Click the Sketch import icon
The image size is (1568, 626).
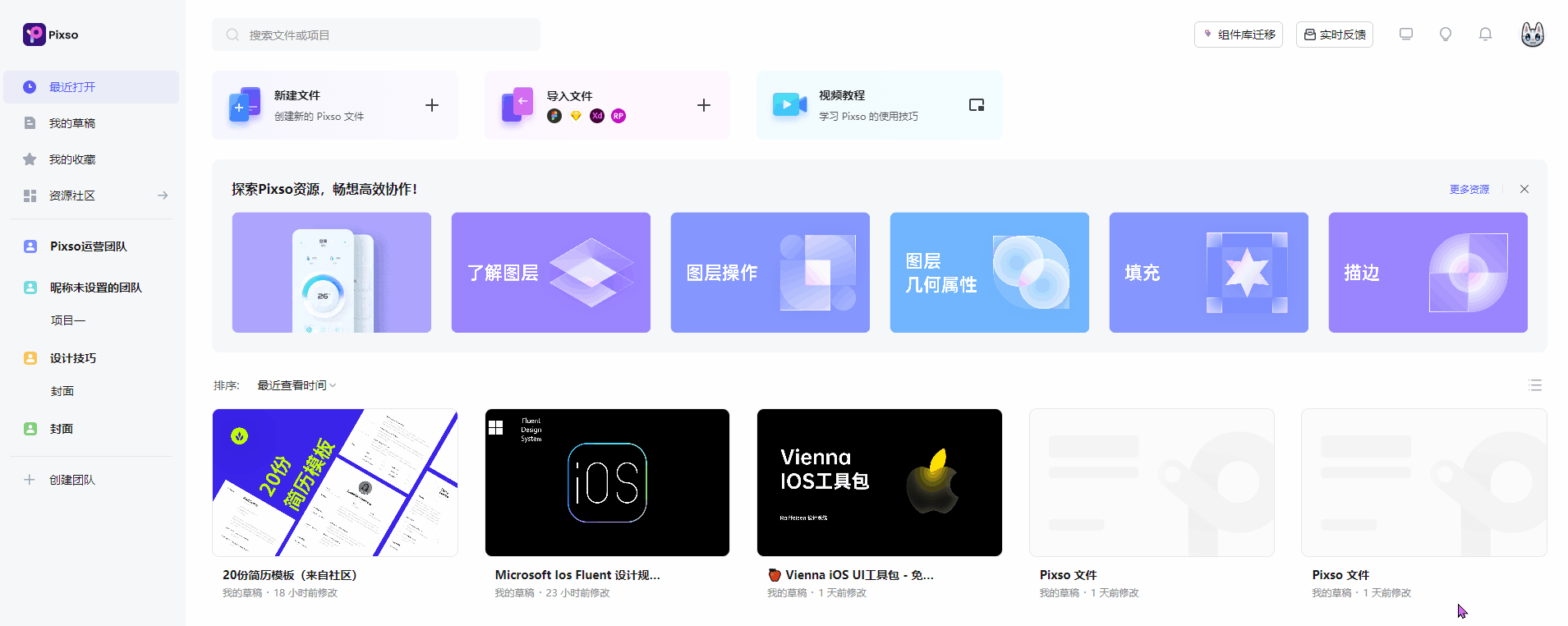click(576, 116)
